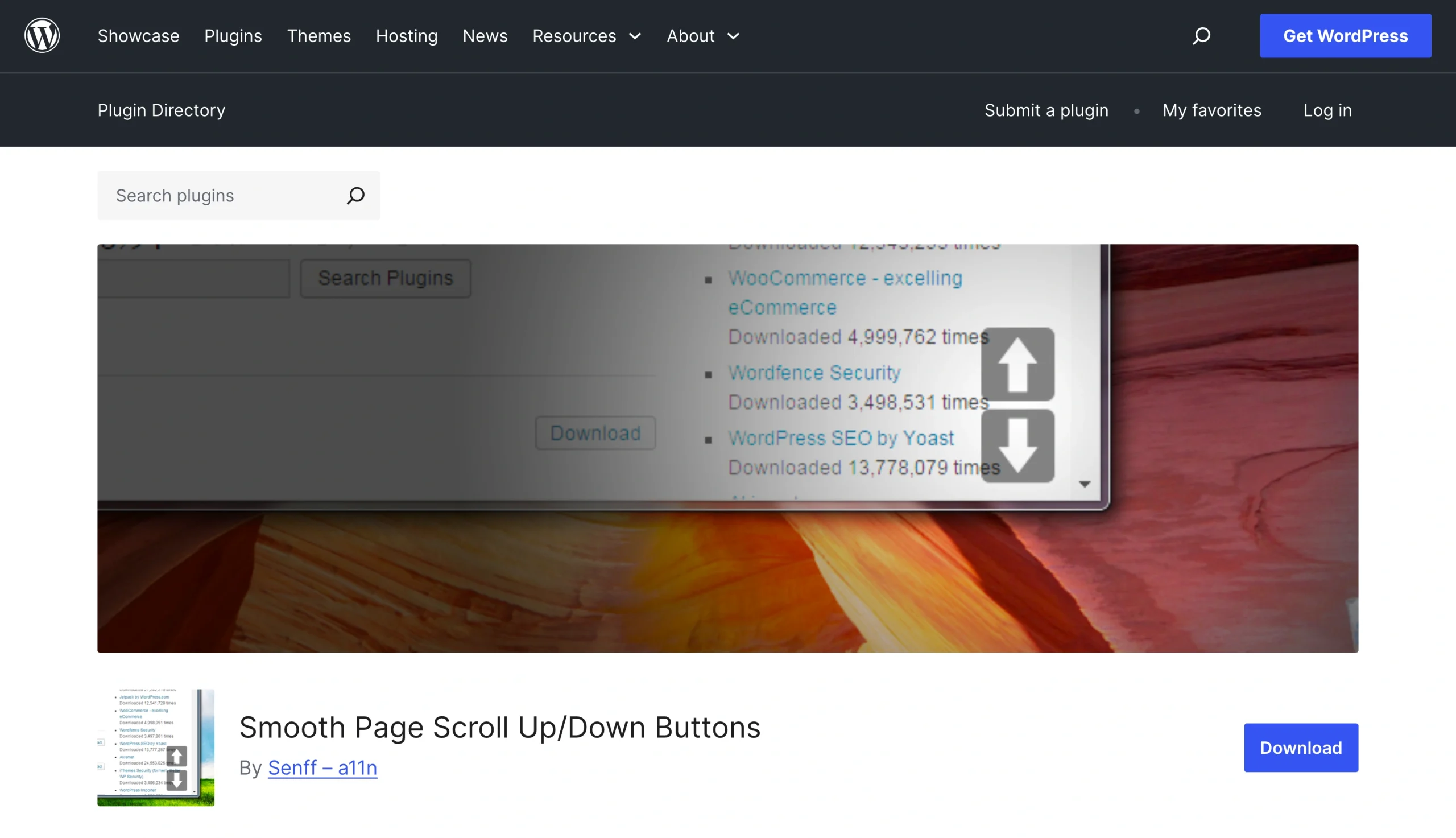This screenshot has width=1456, height=838.
Task: Click the plugin banner image
Action: click(727, 448)
